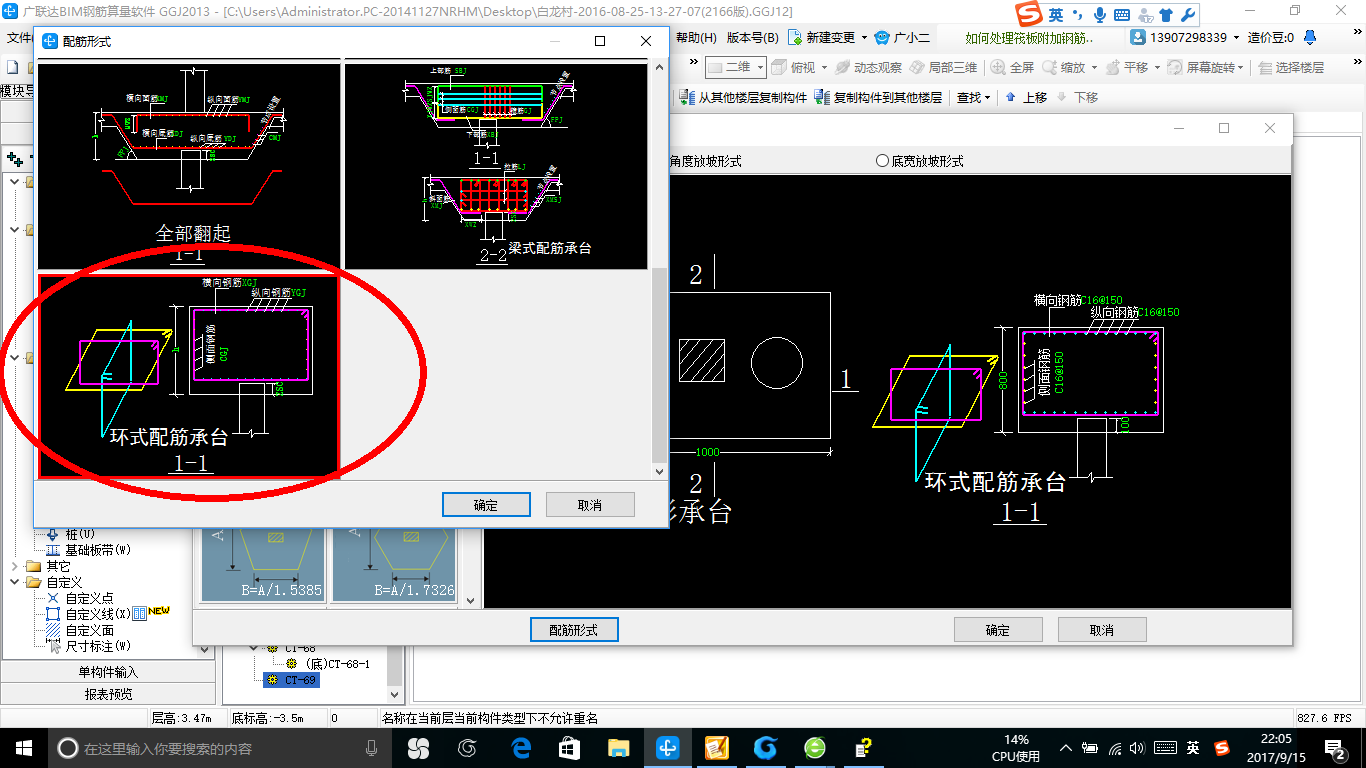Click the 配筋形式 dialog vertical scrollbar
The width and height of the screenshot is (1366, 768).
coord(658,270)
